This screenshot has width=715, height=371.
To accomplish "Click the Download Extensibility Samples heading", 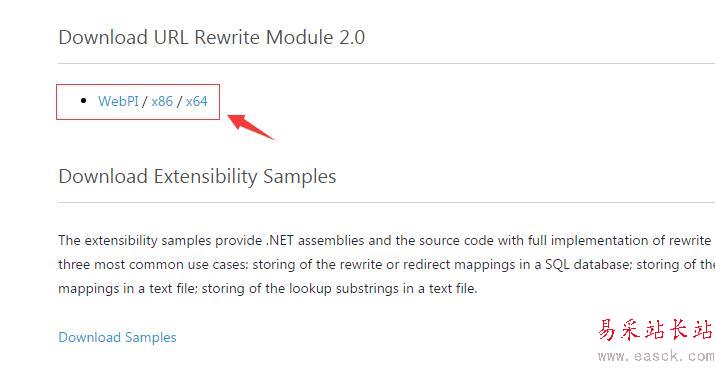I will tap(197, 176).
